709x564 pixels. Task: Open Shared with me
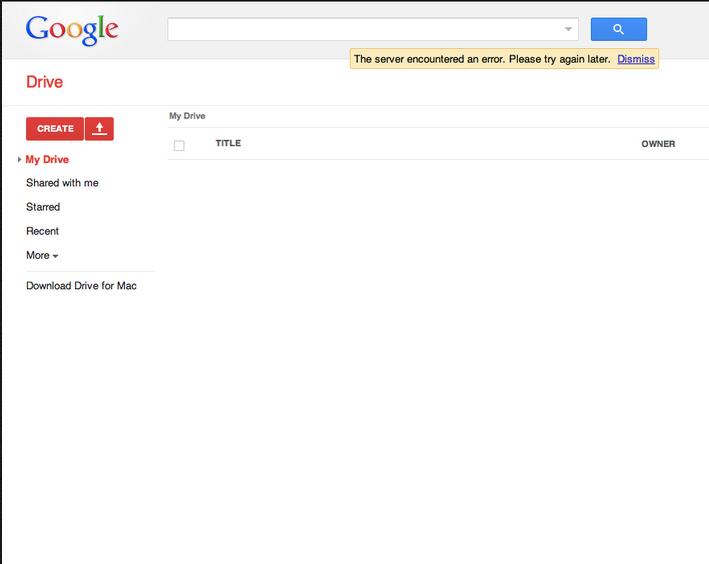coord(62,183)
